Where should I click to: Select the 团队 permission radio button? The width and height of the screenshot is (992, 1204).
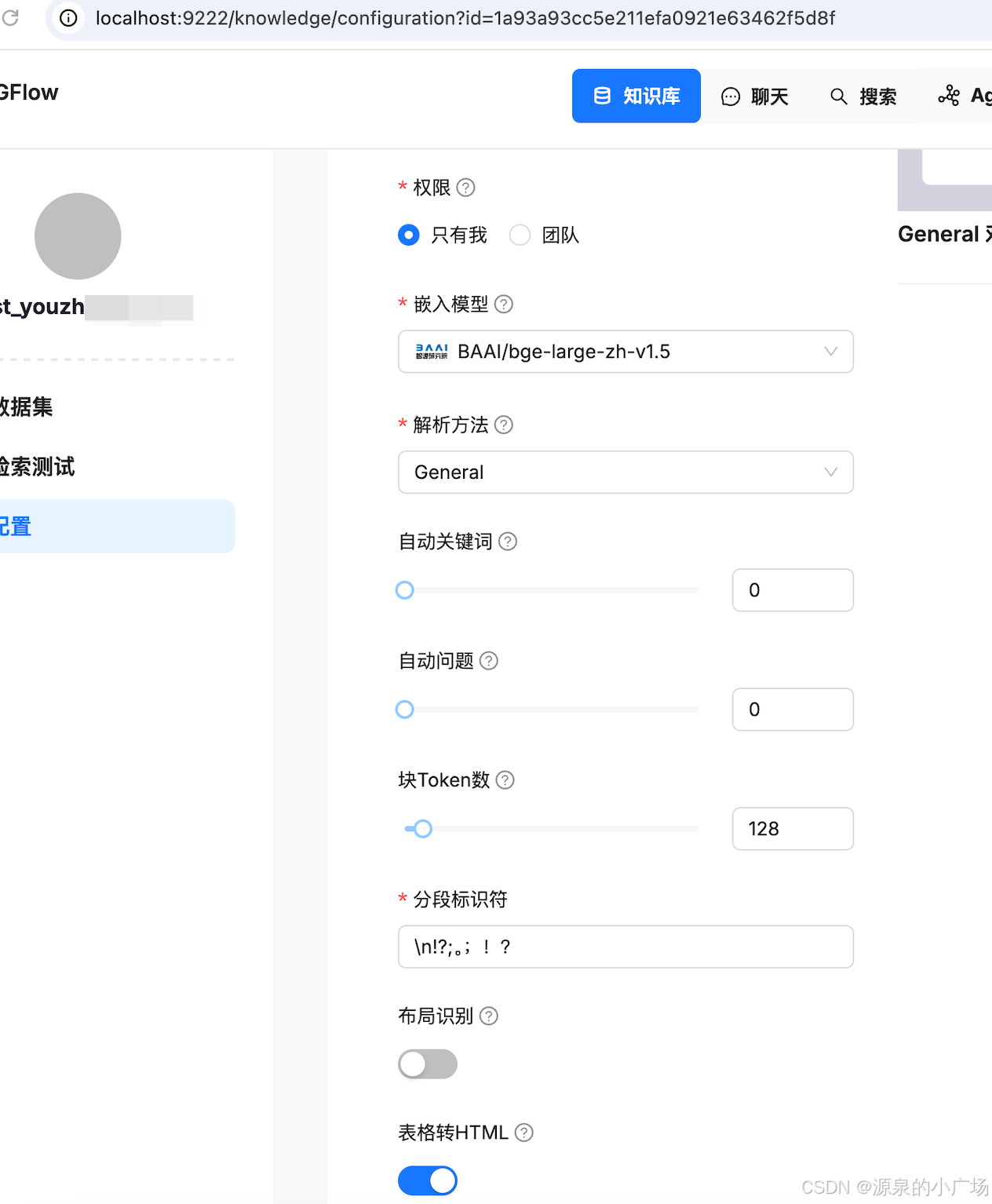520,235
